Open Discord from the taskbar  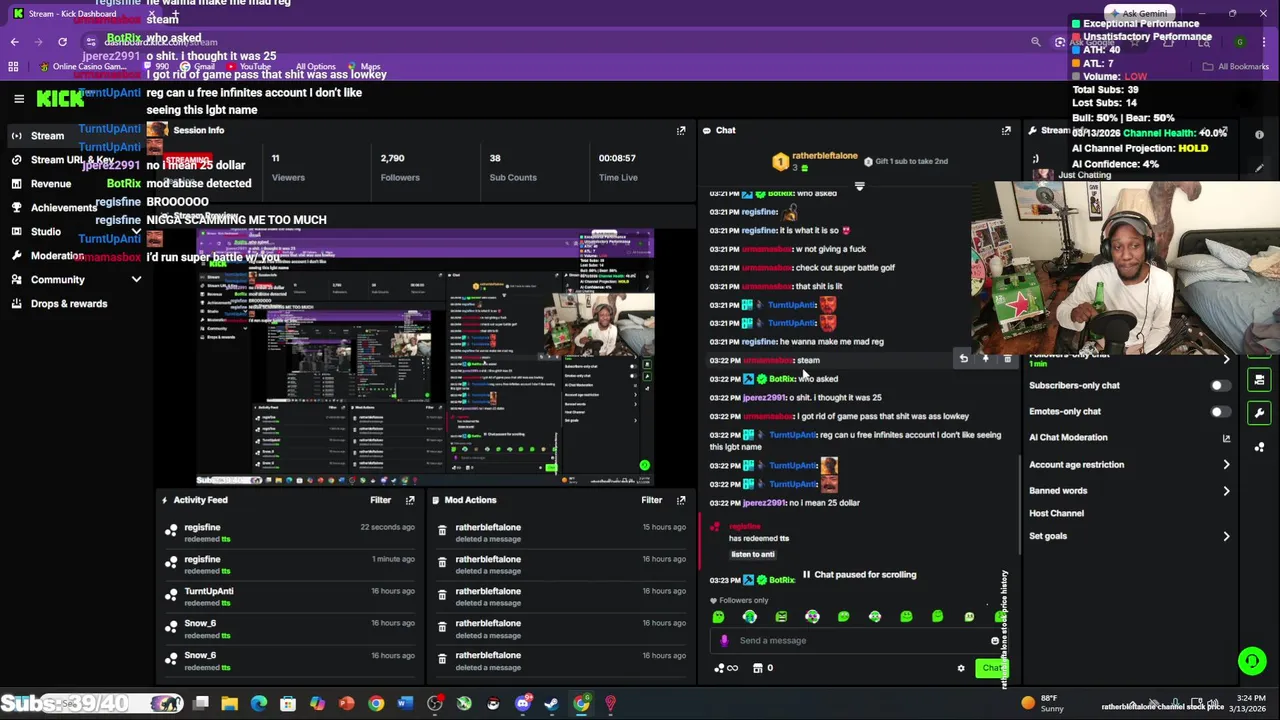522,704
